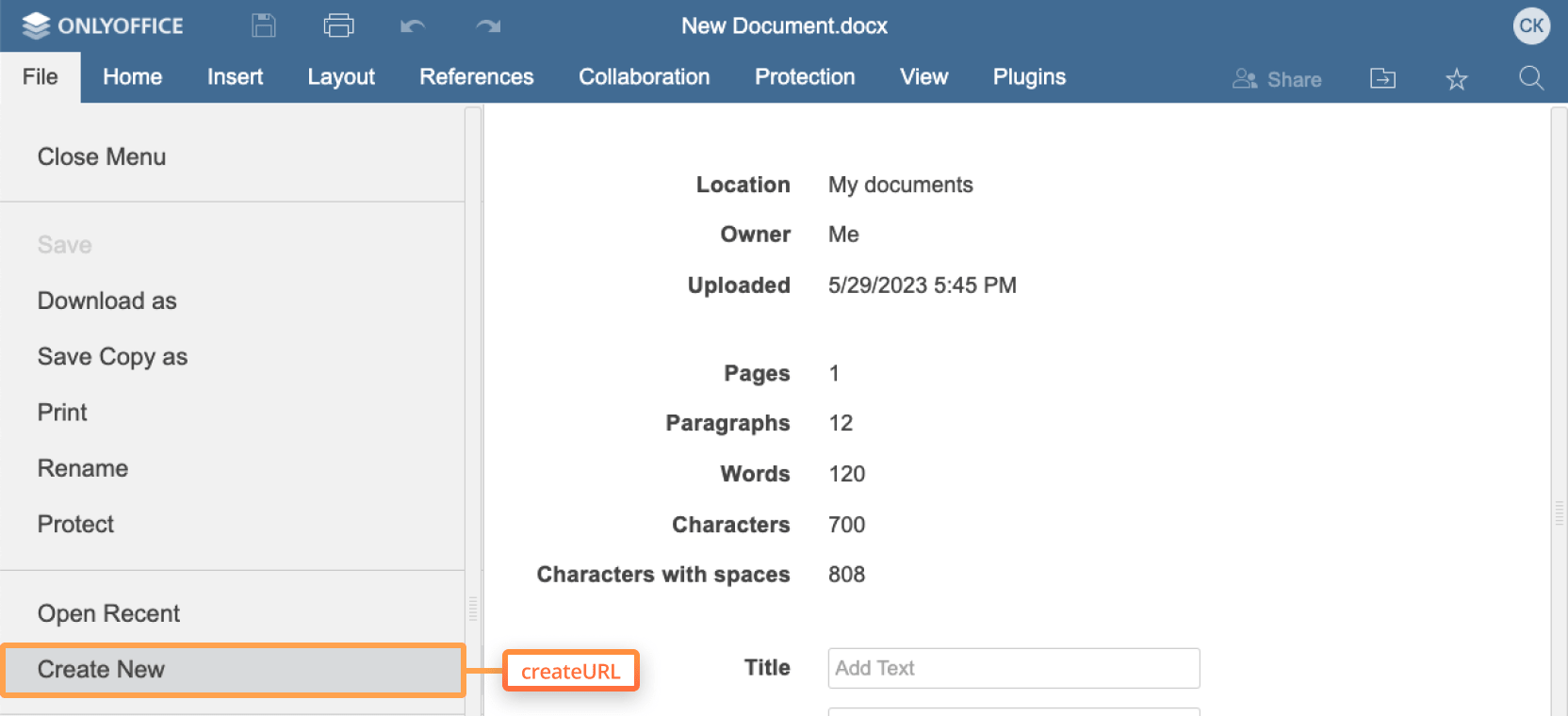Screen dimensions: 1568x716
Task: Click the Owner value Me
Action: pos(843,235)
